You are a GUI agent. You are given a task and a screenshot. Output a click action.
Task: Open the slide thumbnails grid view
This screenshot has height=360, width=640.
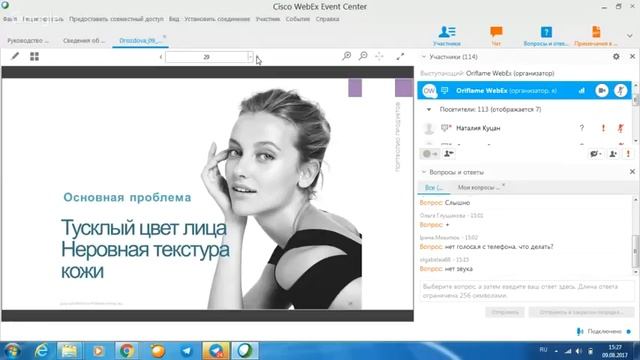[x=34, y=56]
